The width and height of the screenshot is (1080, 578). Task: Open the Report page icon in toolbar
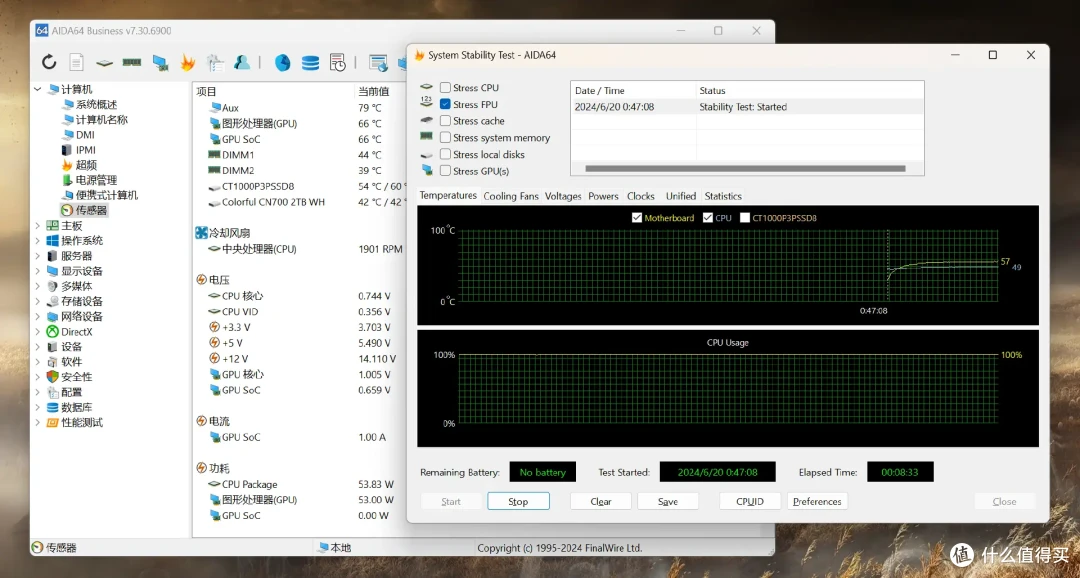(76, 63)
